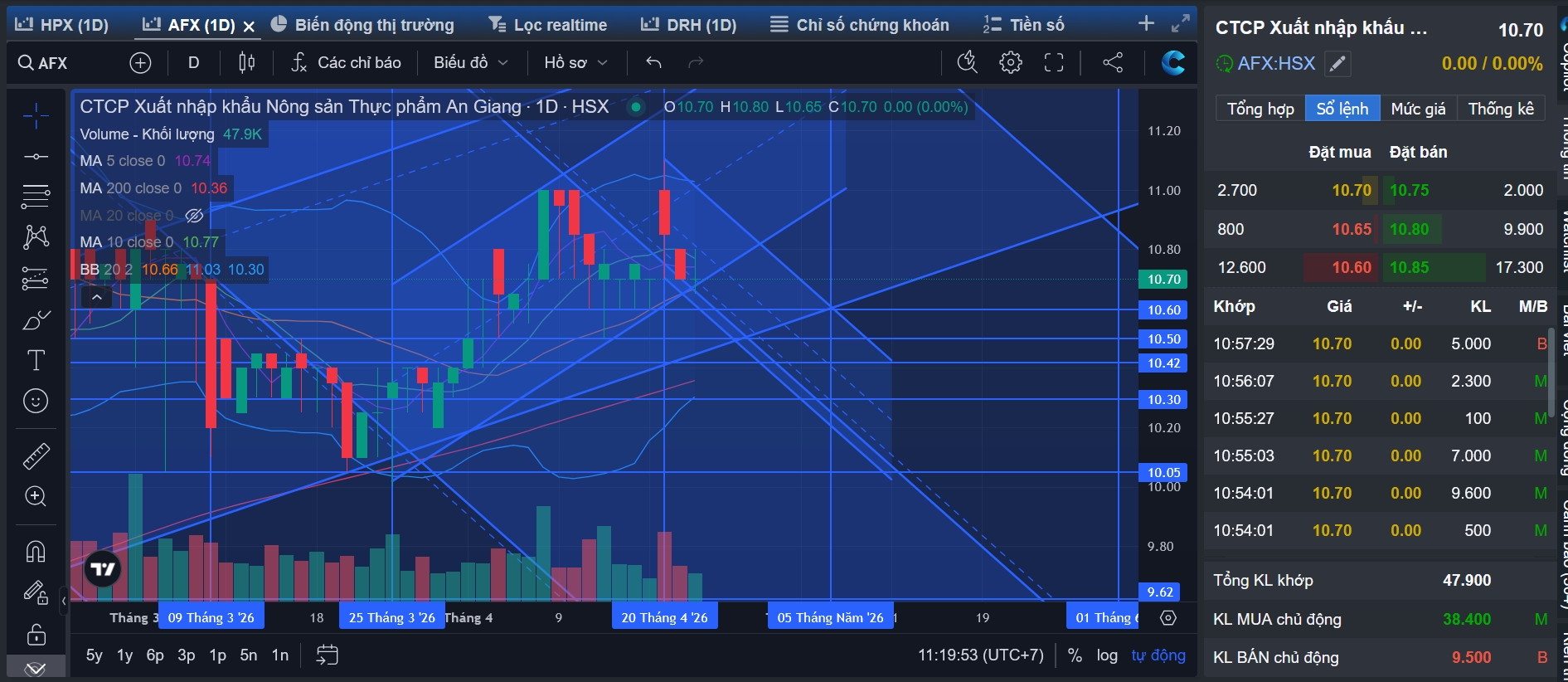The image size is (1568, 682).
Task: Open timezone menu at 11:19:53 (UTC+7)
Action: 980,655
